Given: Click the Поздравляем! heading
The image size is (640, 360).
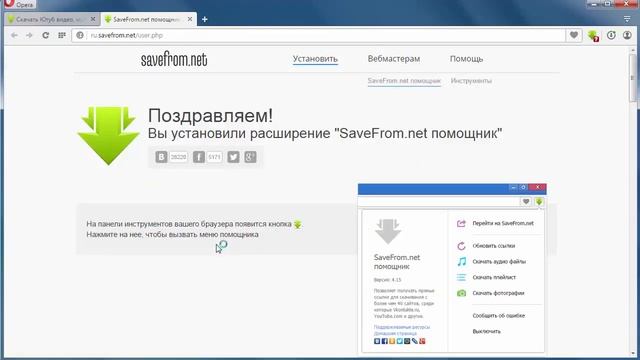Looking at the screenshot, I should tap(210, 116).
